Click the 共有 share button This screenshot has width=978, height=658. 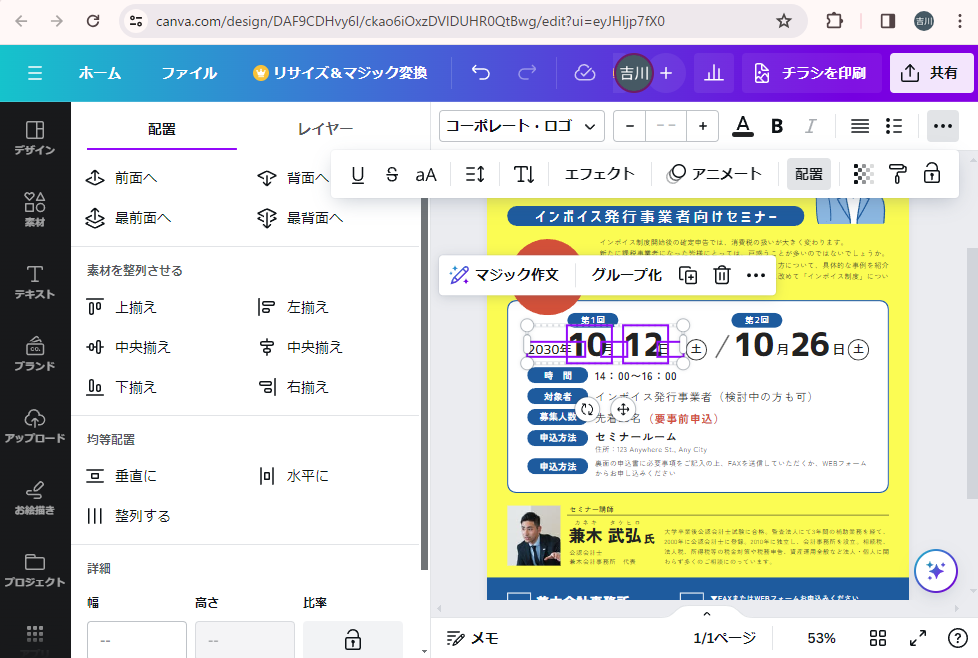931,73
